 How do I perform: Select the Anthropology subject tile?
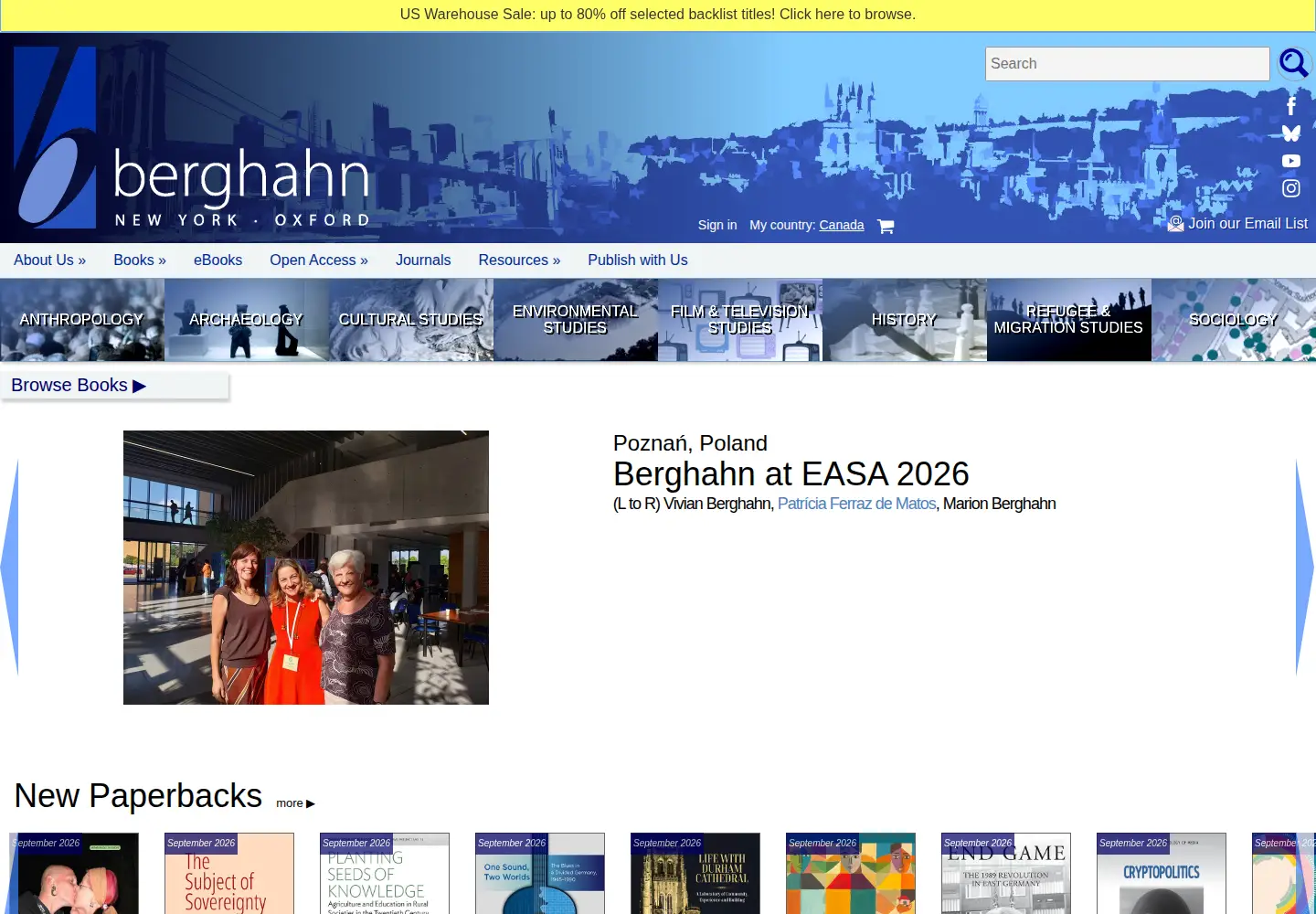(82, 320)
